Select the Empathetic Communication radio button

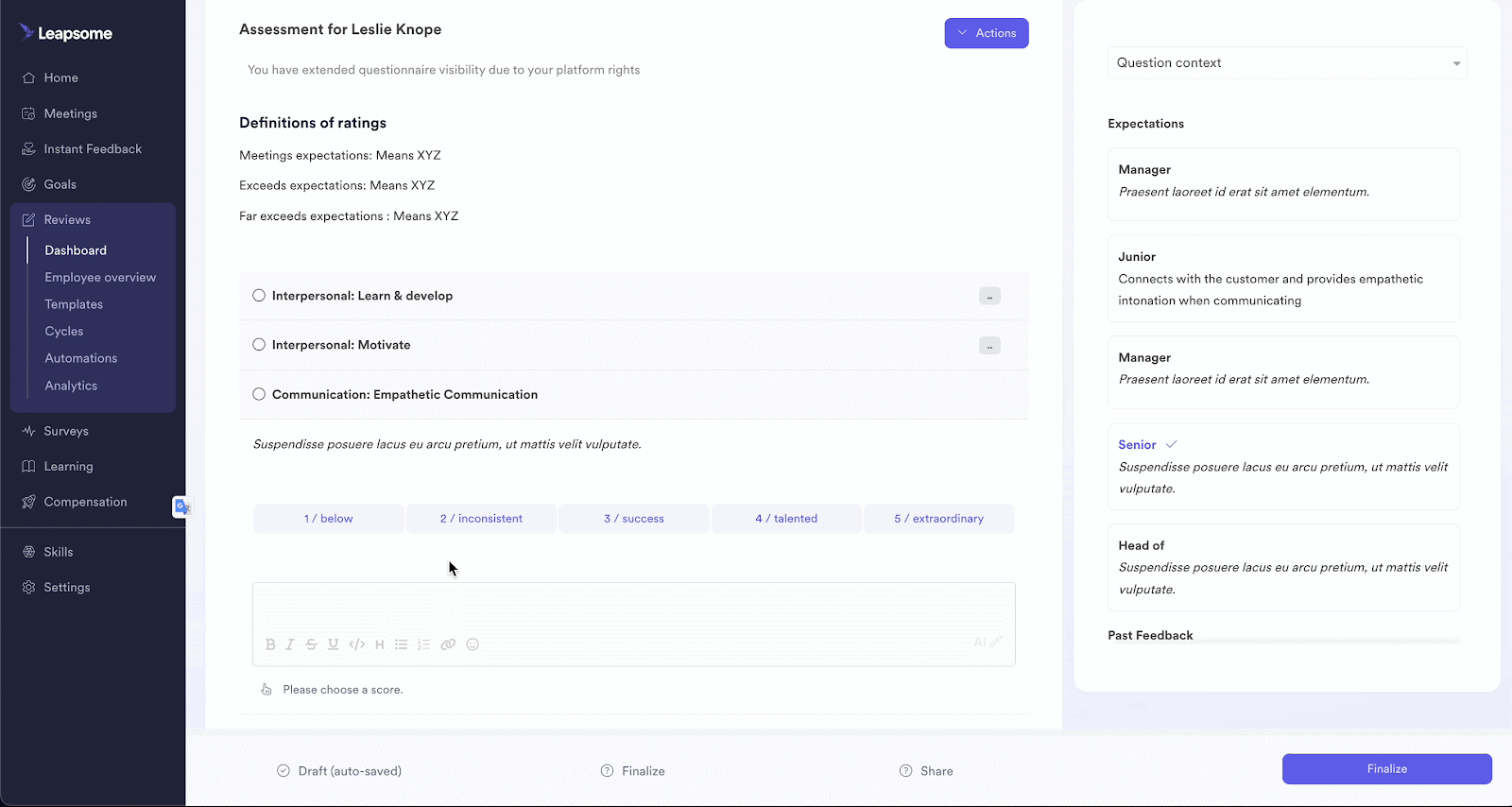(259, 394)
